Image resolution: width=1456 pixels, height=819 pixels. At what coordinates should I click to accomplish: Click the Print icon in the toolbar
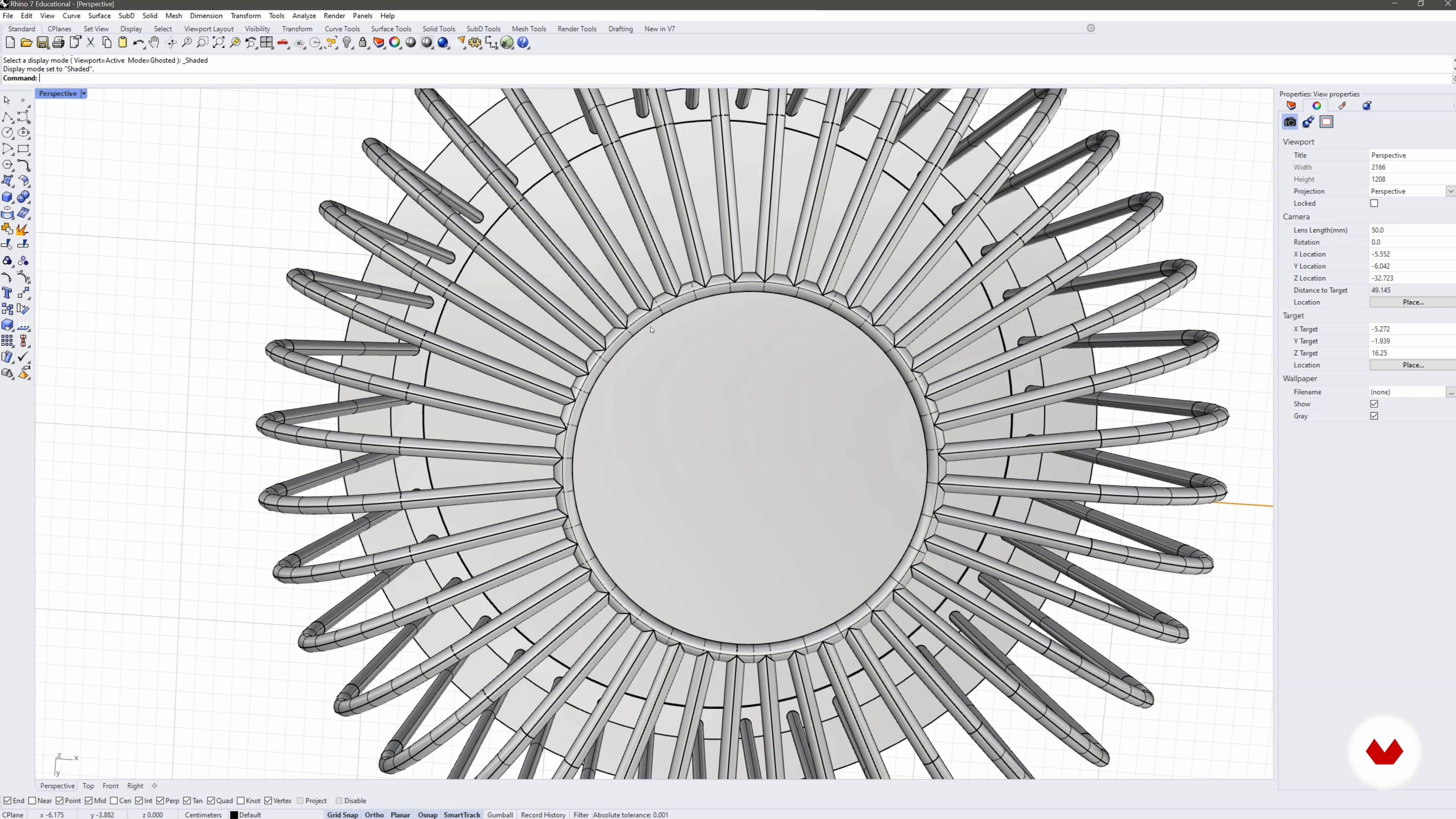click(58, 42)
